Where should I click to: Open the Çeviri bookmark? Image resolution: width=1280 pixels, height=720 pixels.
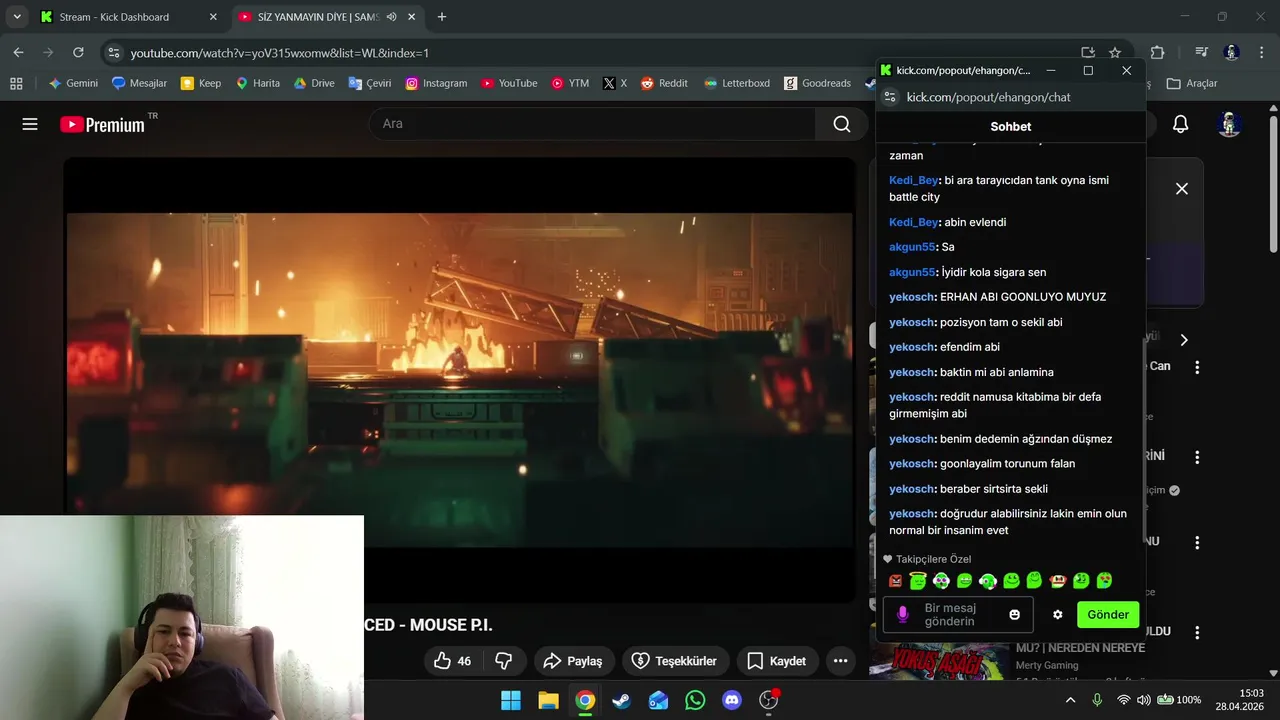[x=370, y=84]
